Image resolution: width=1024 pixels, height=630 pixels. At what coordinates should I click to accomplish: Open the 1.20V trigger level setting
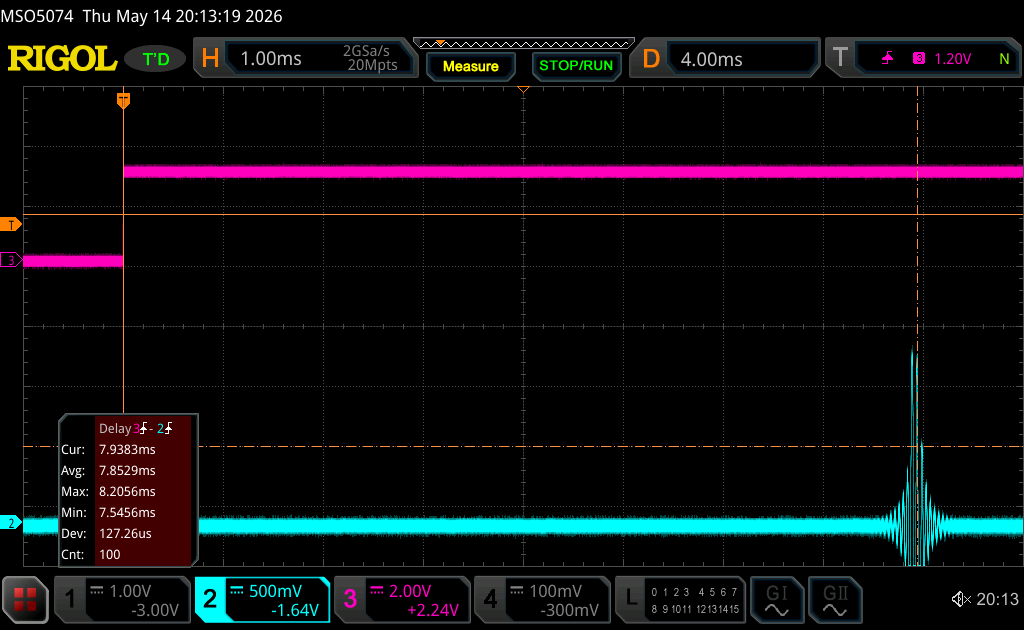pyautogui.click(x=953, y=59)
